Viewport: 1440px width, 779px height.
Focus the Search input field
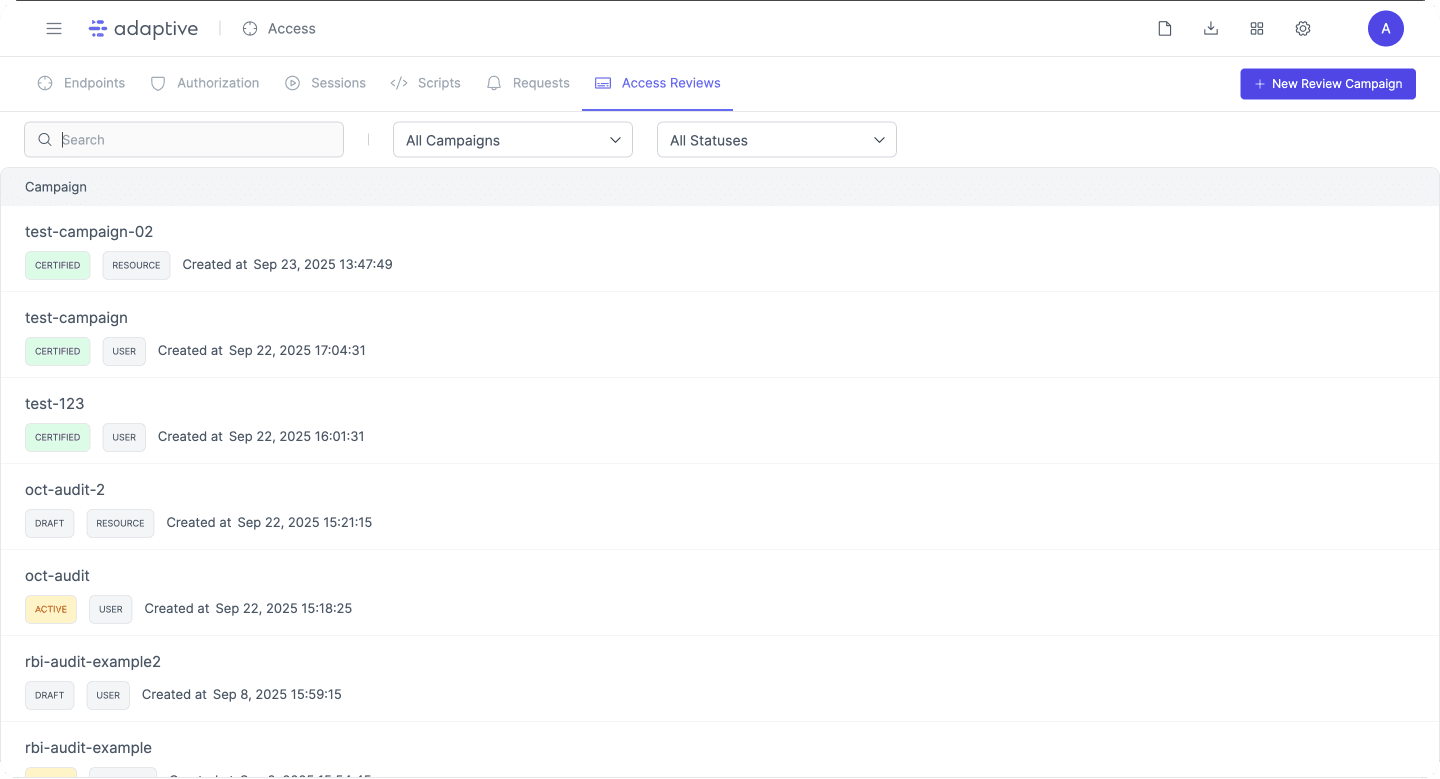184,140
